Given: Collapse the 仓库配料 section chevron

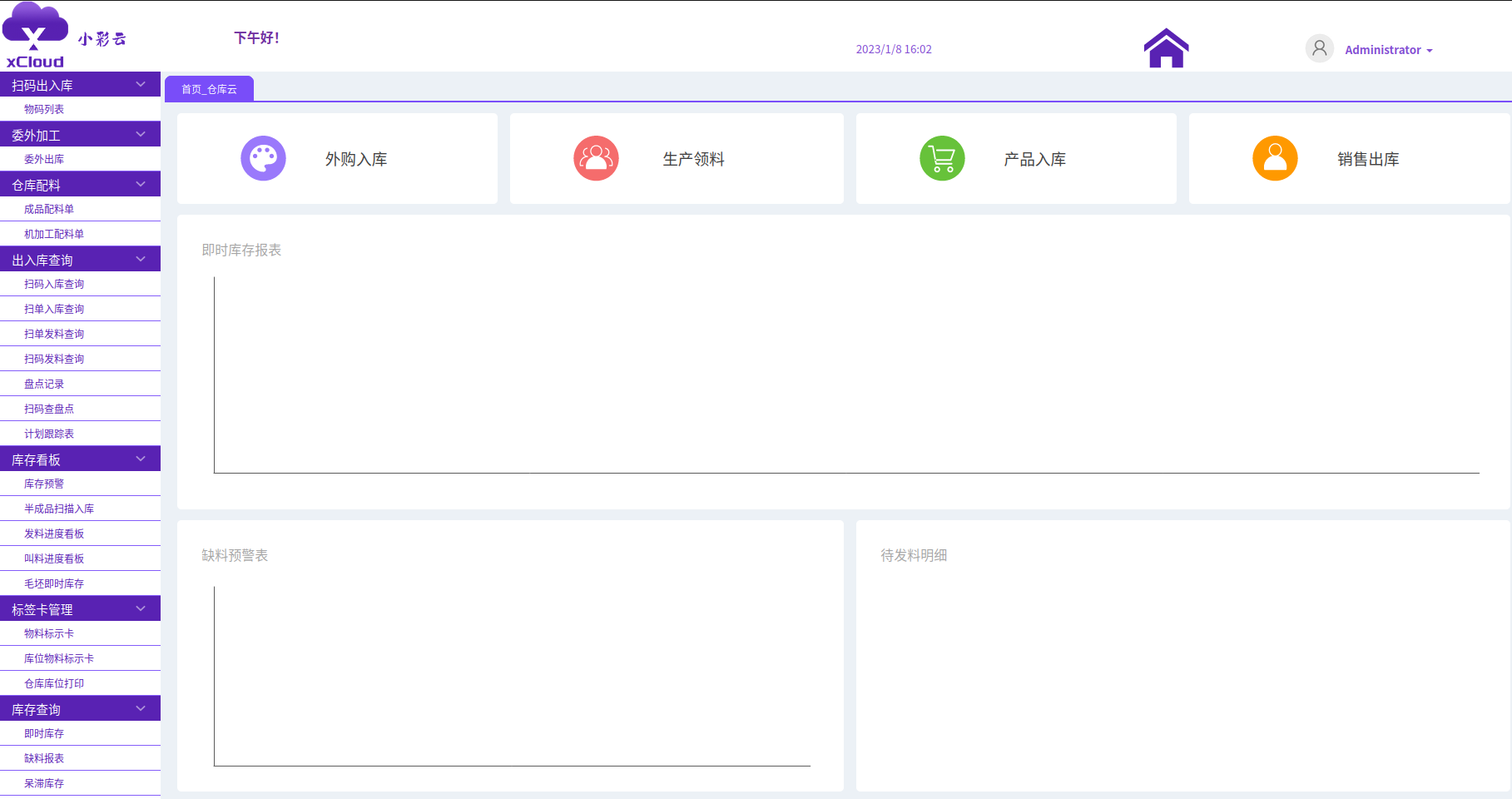Looking at the screenshot, I should pyautogui.click(x=141, y=184).
